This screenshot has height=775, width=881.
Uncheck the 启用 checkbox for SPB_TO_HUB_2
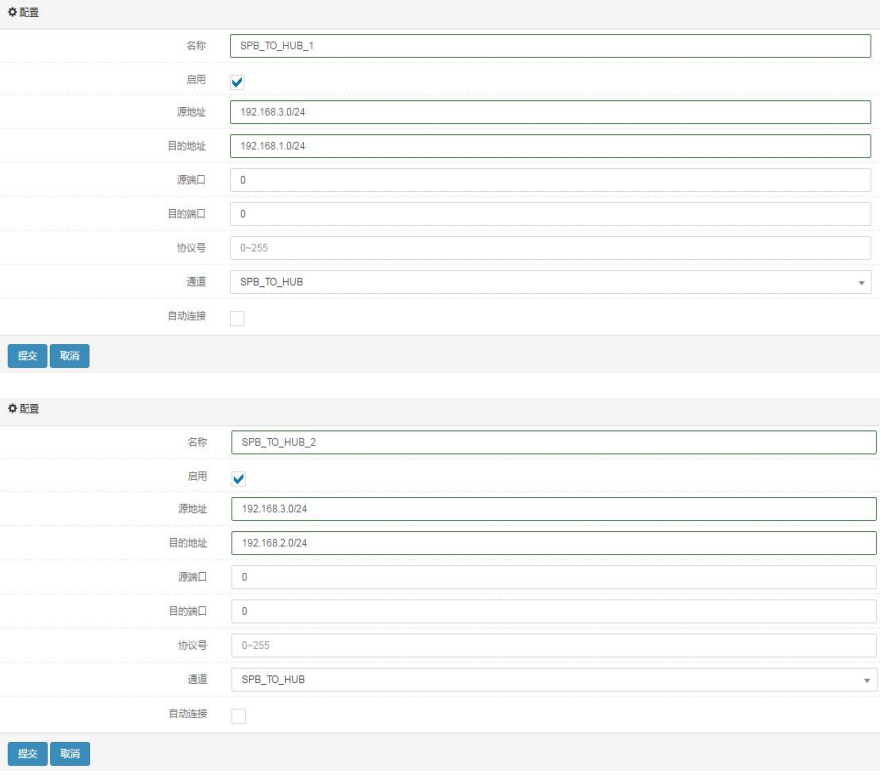tap(238, 479)
